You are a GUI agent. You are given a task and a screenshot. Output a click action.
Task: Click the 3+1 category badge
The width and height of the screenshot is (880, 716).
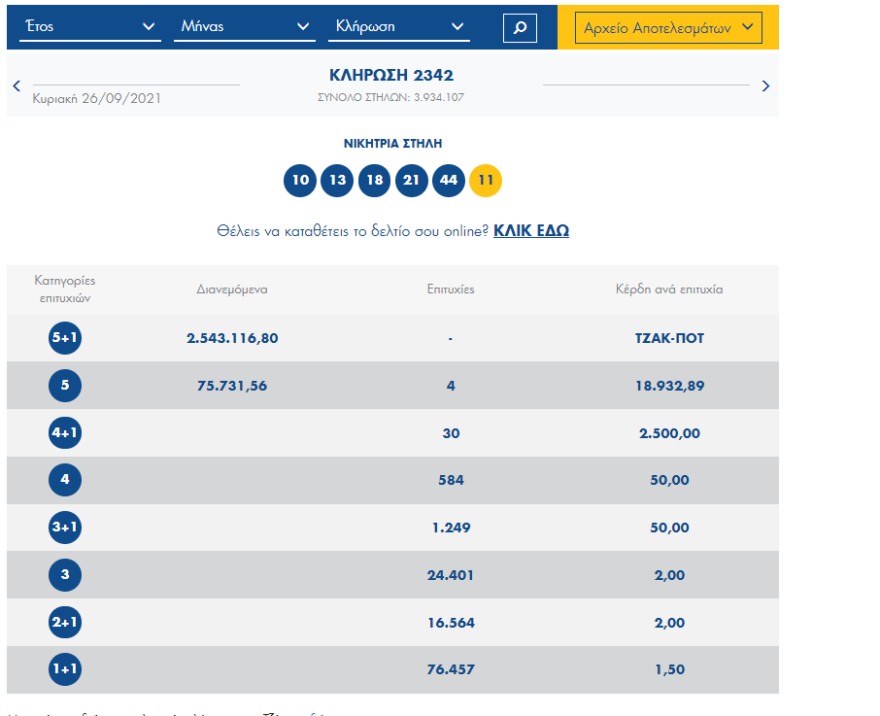tap(65, 528)
